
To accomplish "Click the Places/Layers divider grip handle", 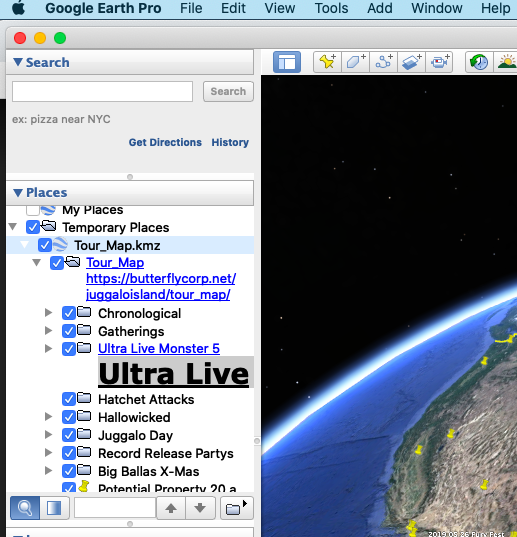I will click(130, 524).
